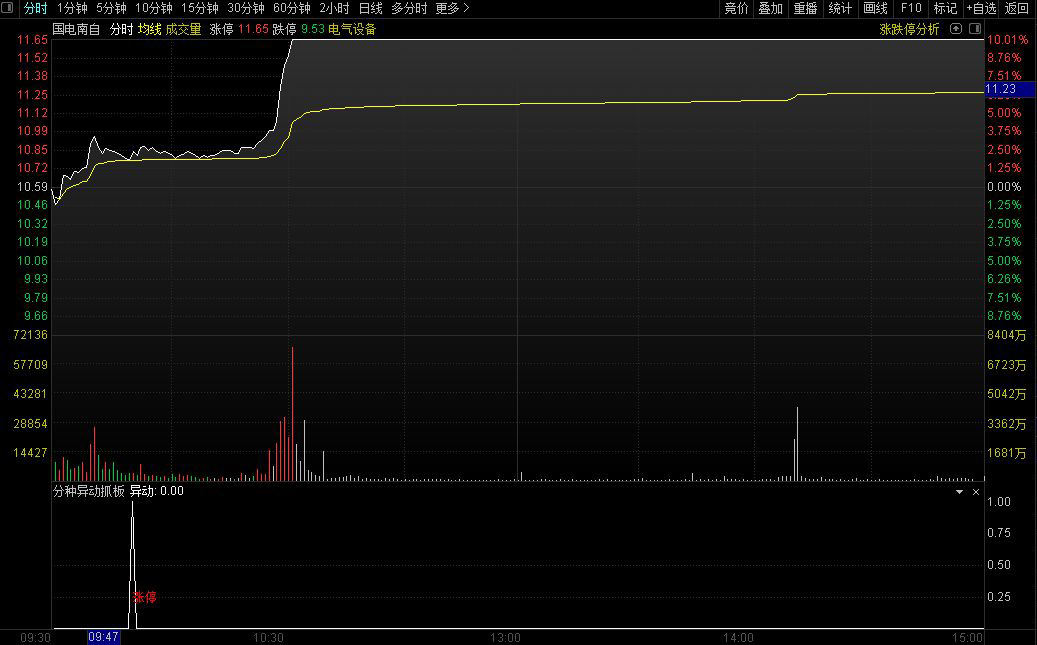
Task: Switch to the 5分钟 chart
Action: (x=111, y=8)
